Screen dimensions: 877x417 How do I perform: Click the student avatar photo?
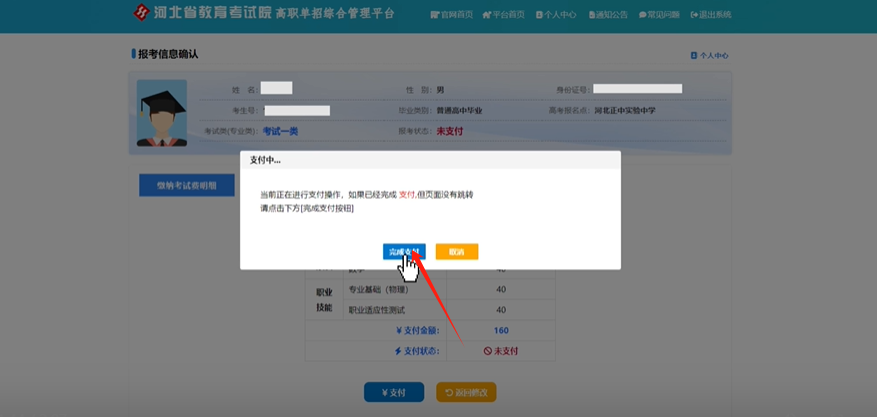click(162, 113)
